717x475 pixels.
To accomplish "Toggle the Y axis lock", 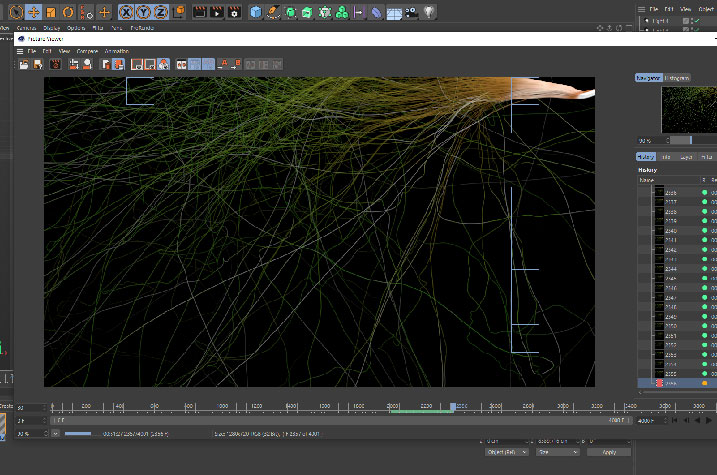I will 145,13.
